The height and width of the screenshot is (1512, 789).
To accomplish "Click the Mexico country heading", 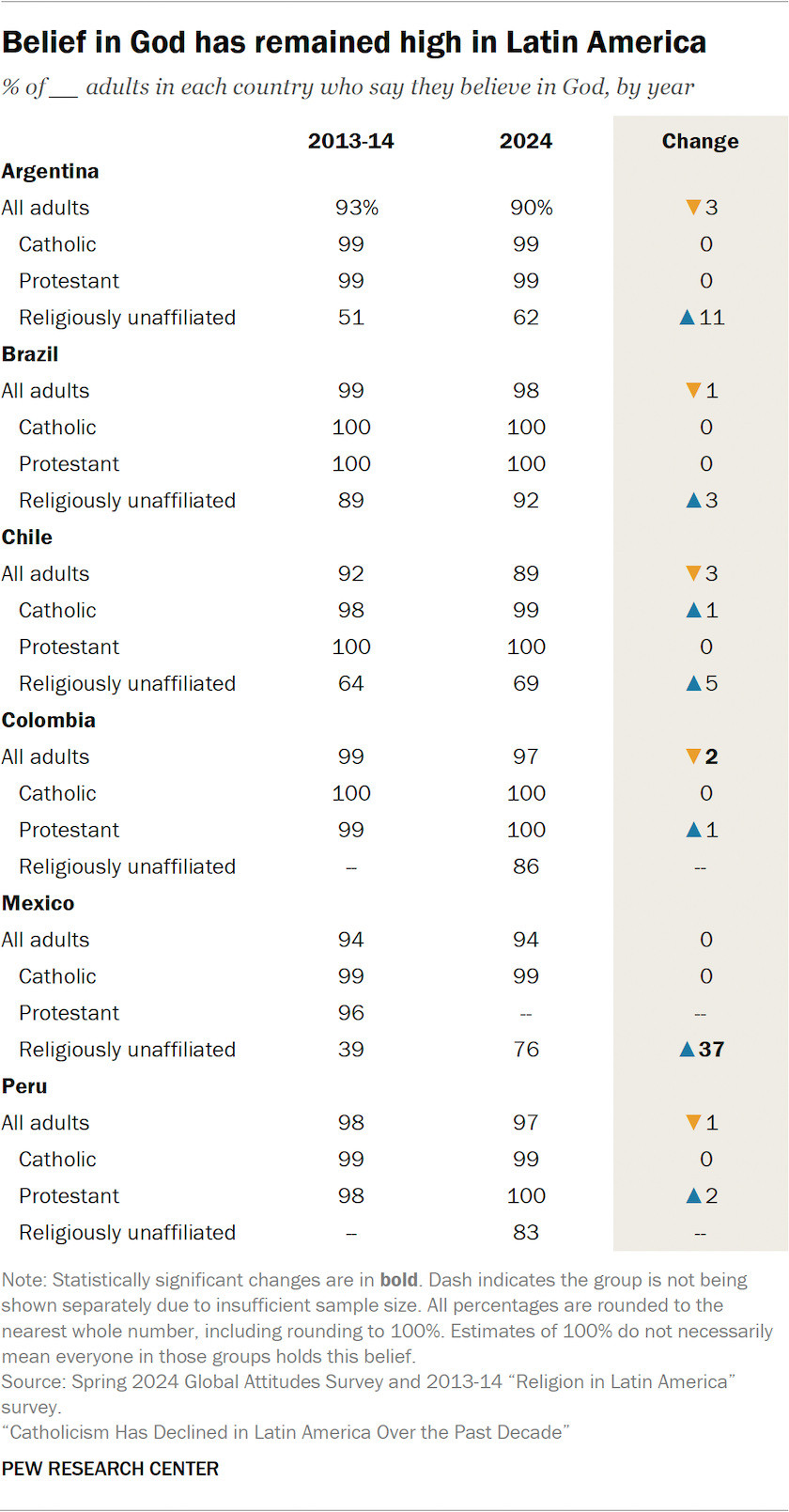I will coord(39,903).
